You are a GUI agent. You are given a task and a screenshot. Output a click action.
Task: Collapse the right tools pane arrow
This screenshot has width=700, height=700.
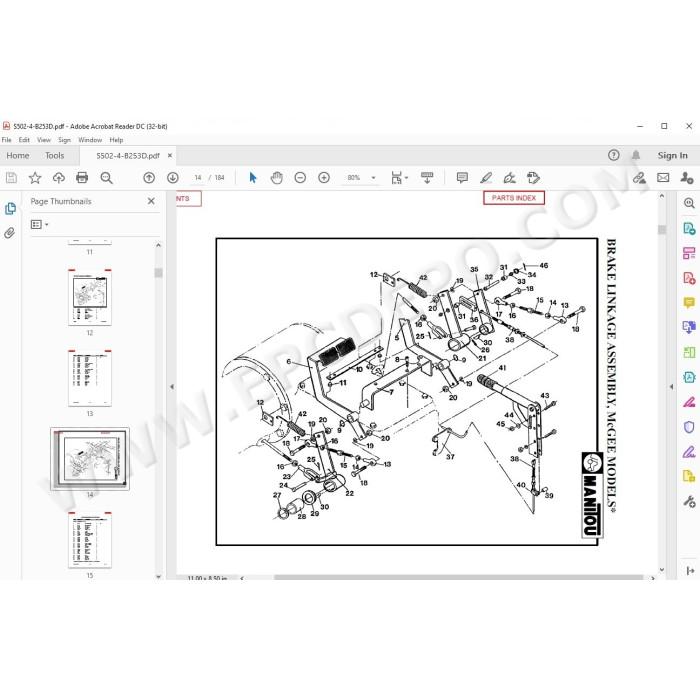(671, 387)
